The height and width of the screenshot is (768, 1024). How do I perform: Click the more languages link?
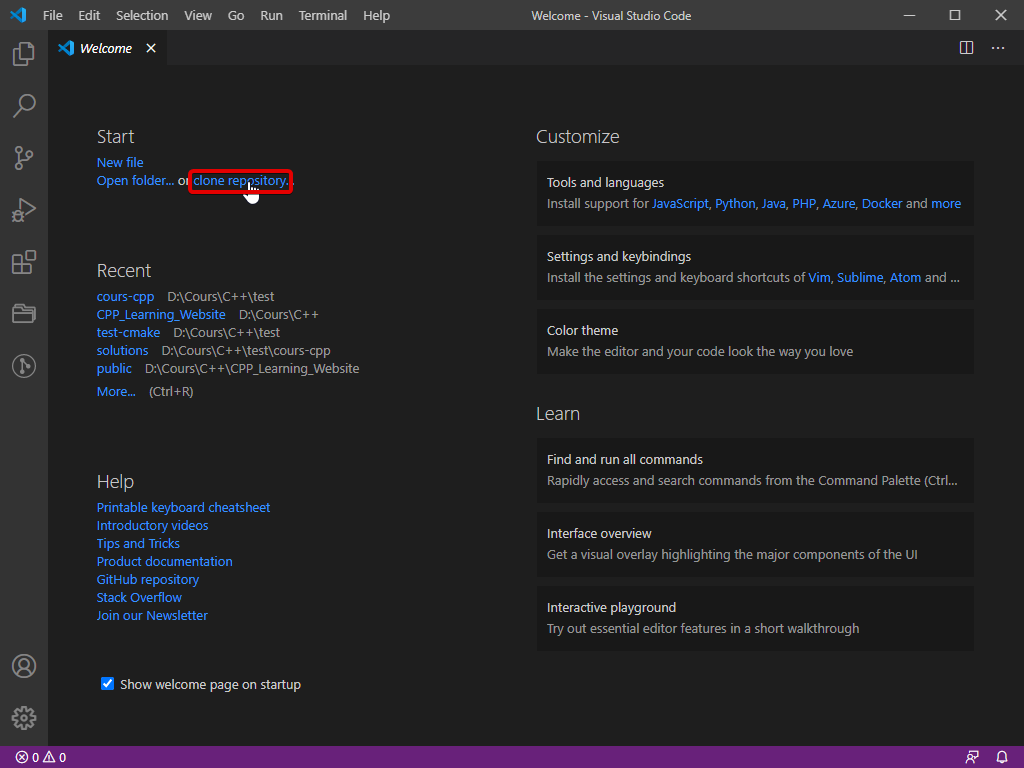[946, 204]
